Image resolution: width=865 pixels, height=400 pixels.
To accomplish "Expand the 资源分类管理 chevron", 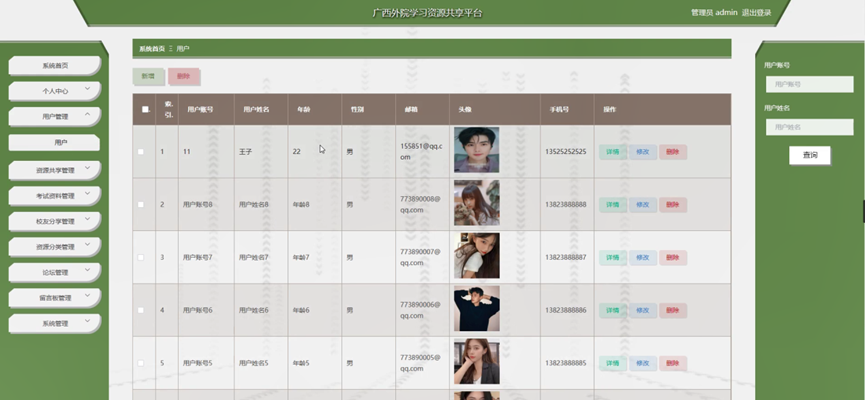I will click(x=87, y=244).
